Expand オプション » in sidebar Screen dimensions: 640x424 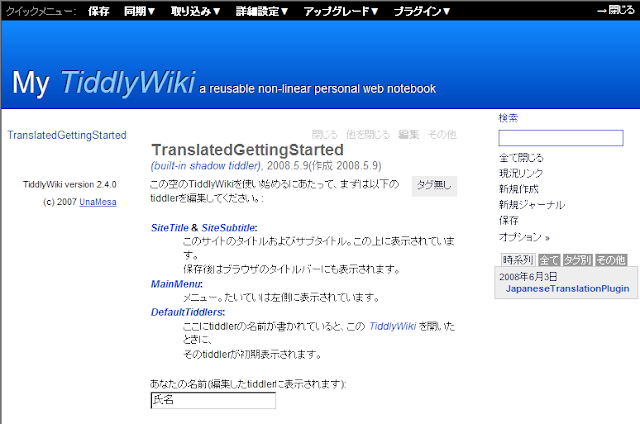[x=524, y=237]
